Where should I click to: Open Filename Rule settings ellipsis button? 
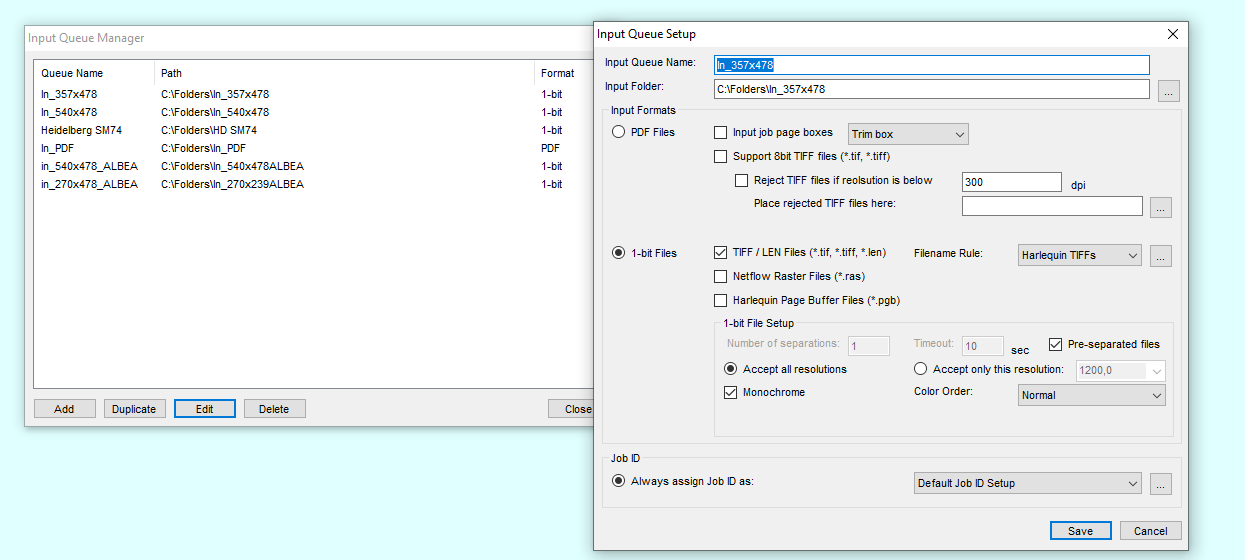(x=1160, y=256)
